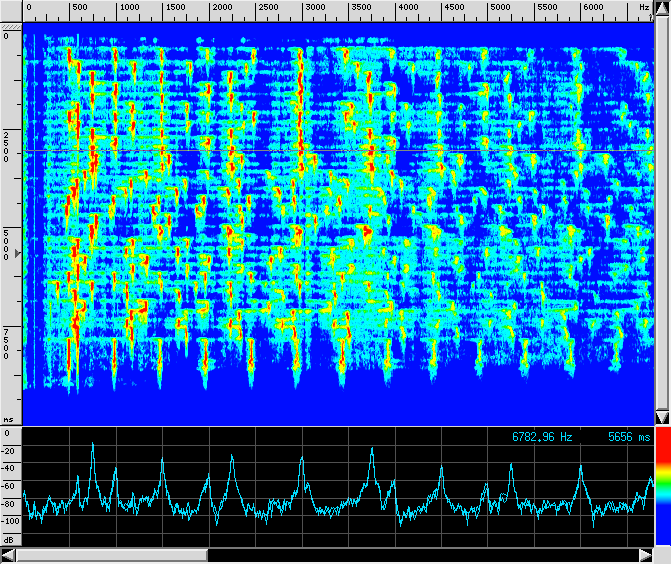Click the vertical scrollbar down arrow

[x=662, y=416]
